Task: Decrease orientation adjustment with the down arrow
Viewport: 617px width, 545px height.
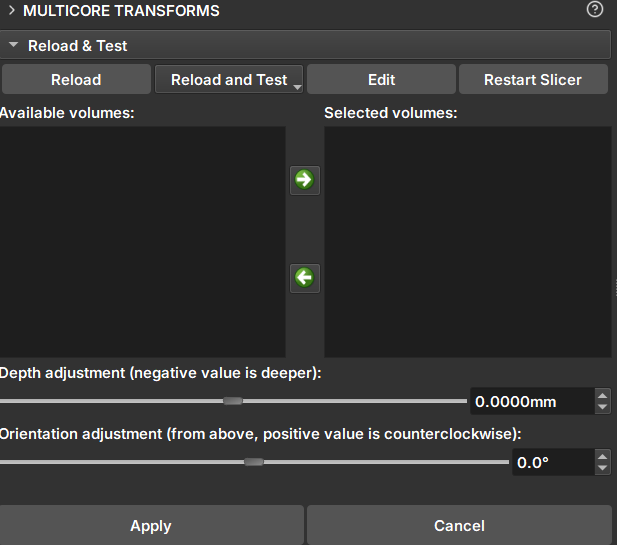Action: click(602, 469)
